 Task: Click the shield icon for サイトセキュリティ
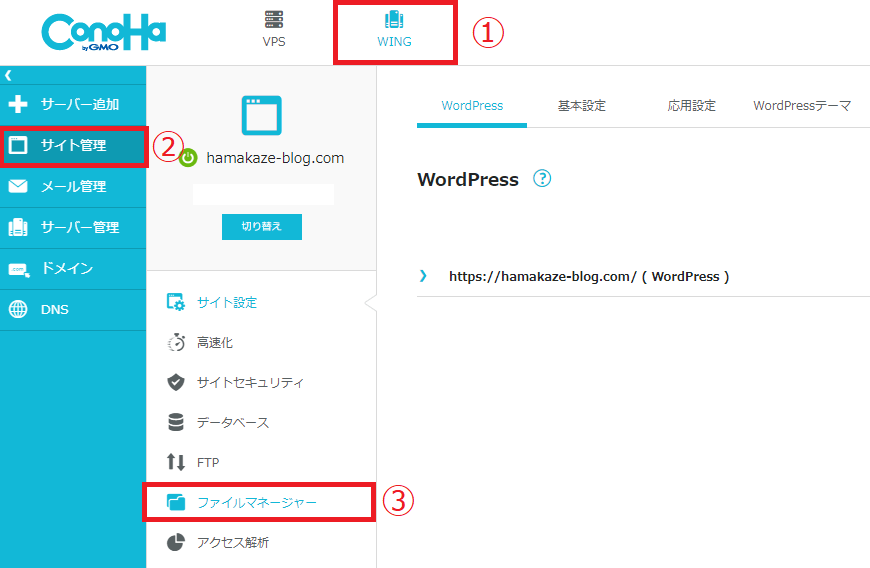click(x=176, y=383)
